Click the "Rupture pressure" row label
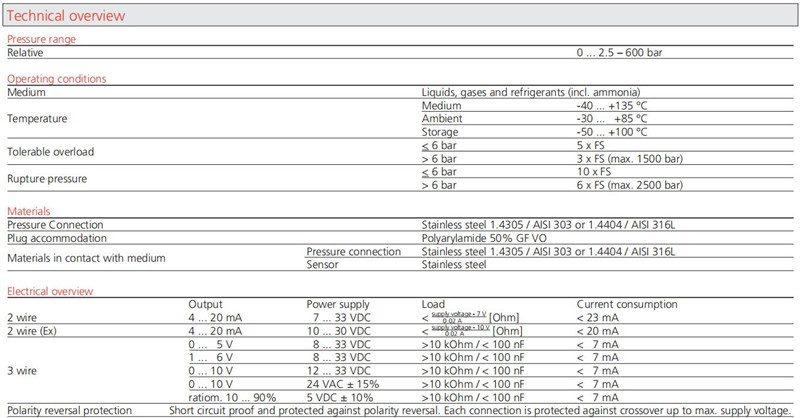This screenshot has height=418, width=800. pyautogui.click(x=46, y=177)
